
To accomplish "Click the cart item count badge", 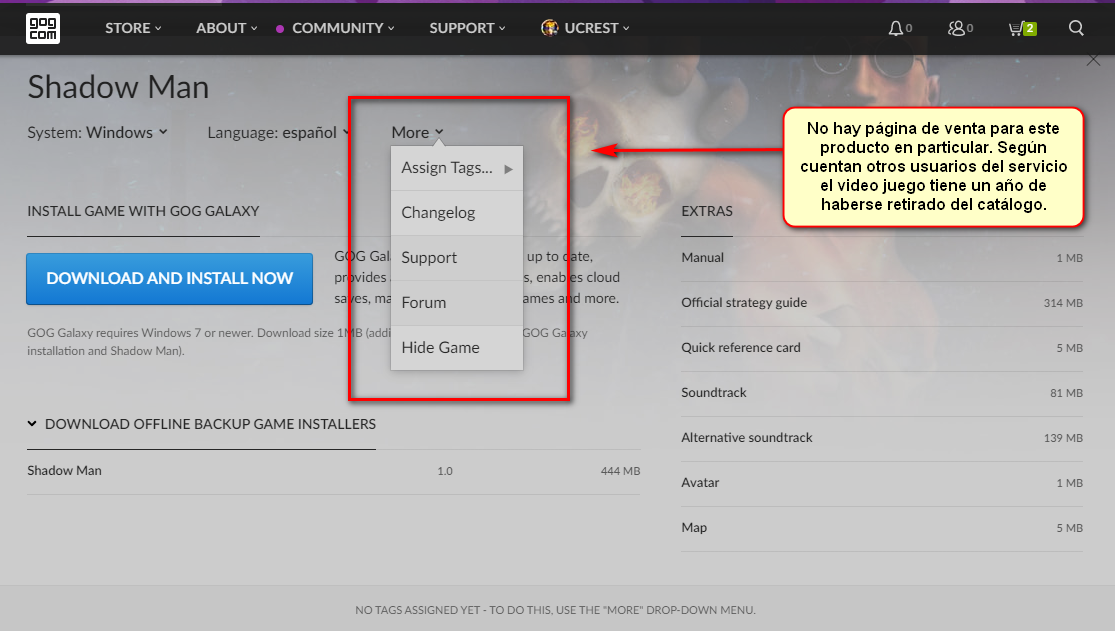I will click(1030, 28).
